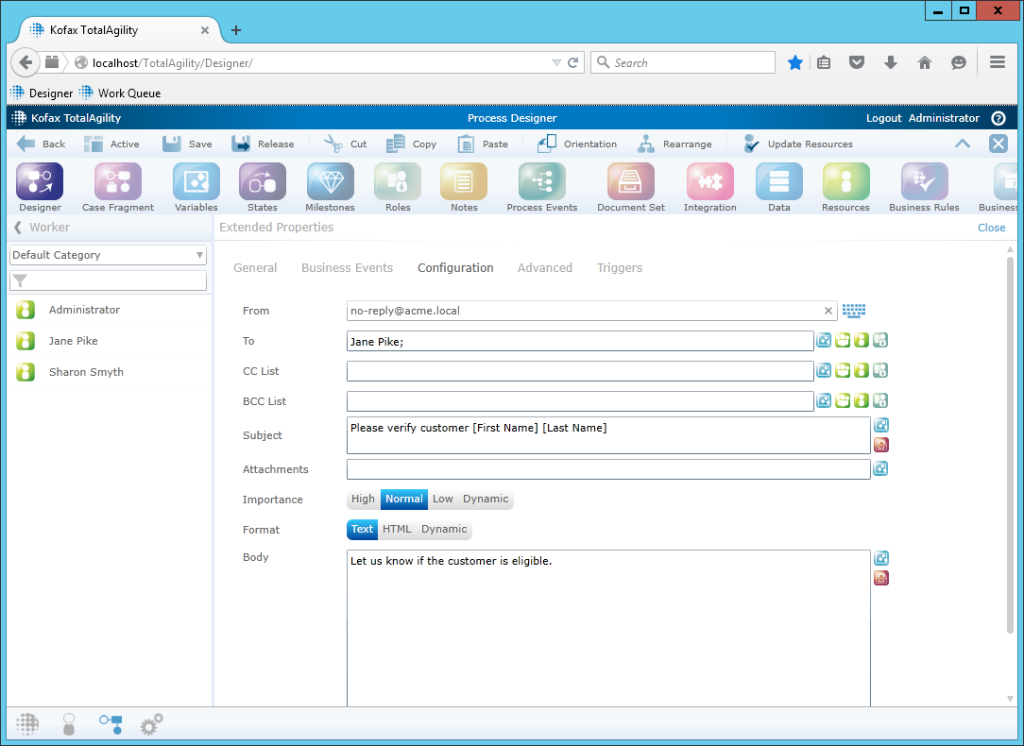The width and height of the screenshot is (1024, 746).
Task: Set email Importance to High
Action: pos(363,499)
